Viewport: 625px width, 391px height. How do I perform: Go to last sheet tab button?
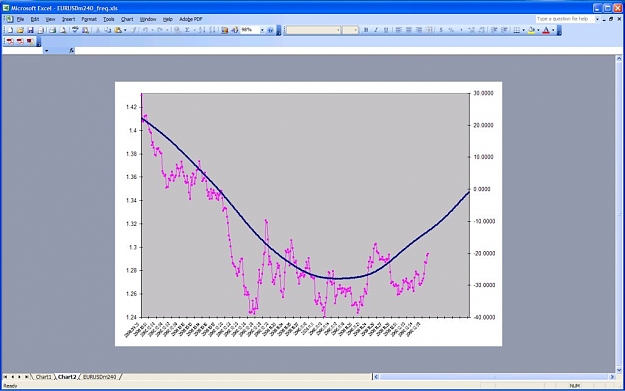(27, 377)
